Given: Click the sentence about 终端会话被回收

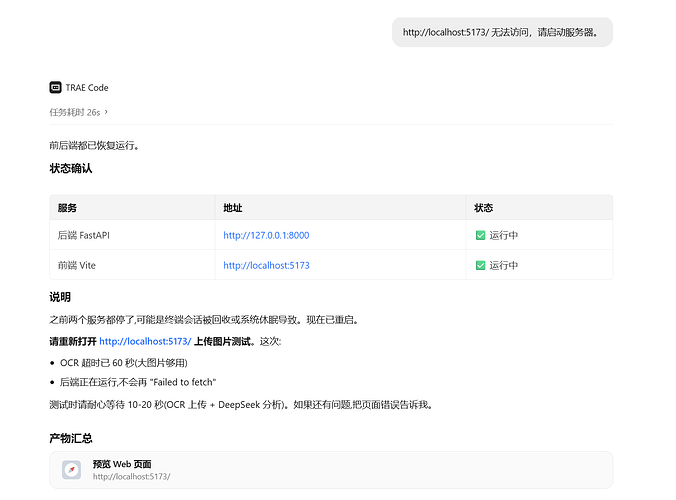Looking at the screenshot, I should tap(204, 320).
